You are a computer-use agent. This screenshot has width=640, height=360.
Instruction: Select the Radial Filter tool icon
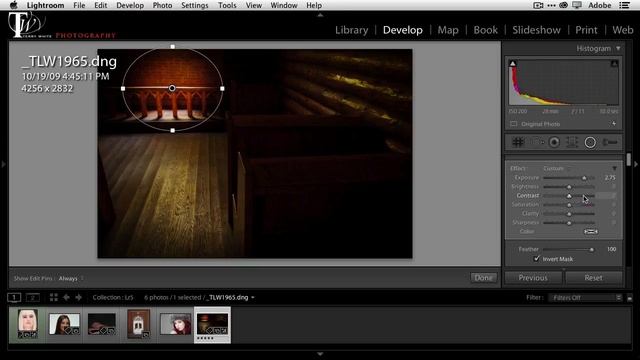(590, 142)
